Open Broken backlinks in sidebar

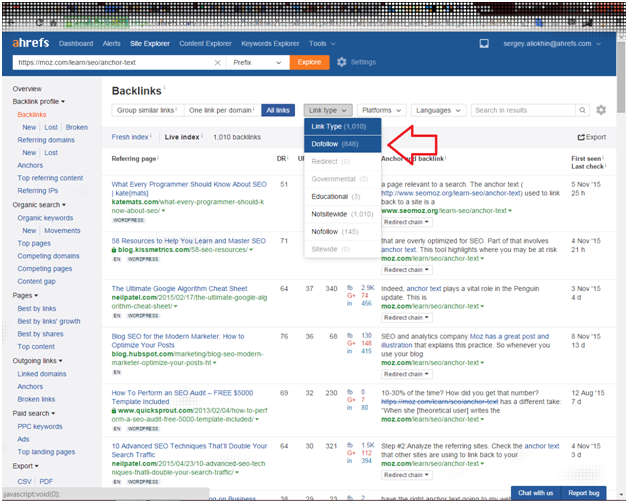pyautogui.click(x=76, y=127)
